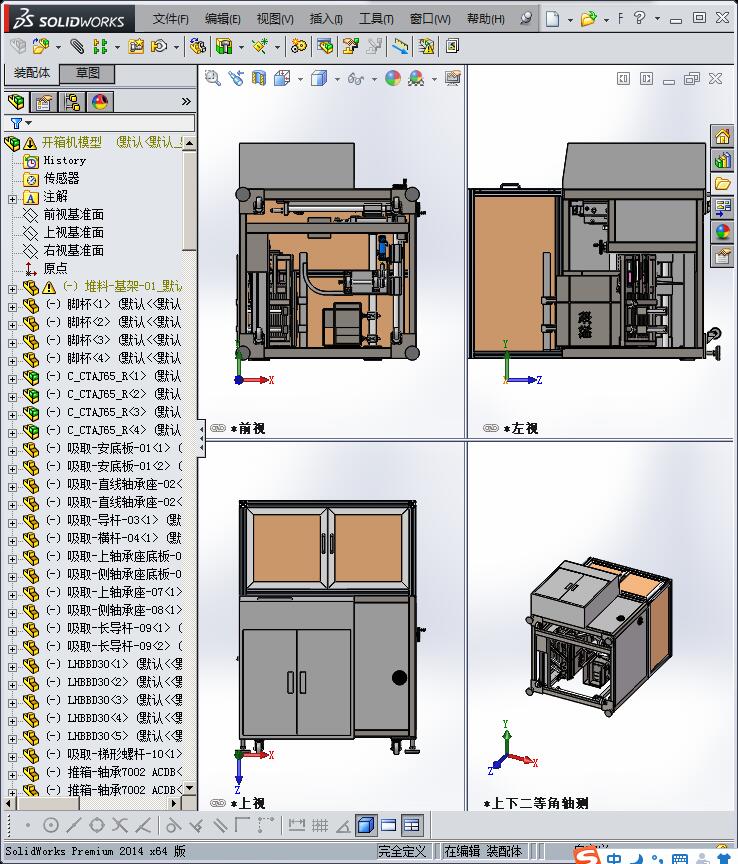Screen dimensions: 738x864
Task: Open the Design Library icon in task pane
Action: [722, 160]
